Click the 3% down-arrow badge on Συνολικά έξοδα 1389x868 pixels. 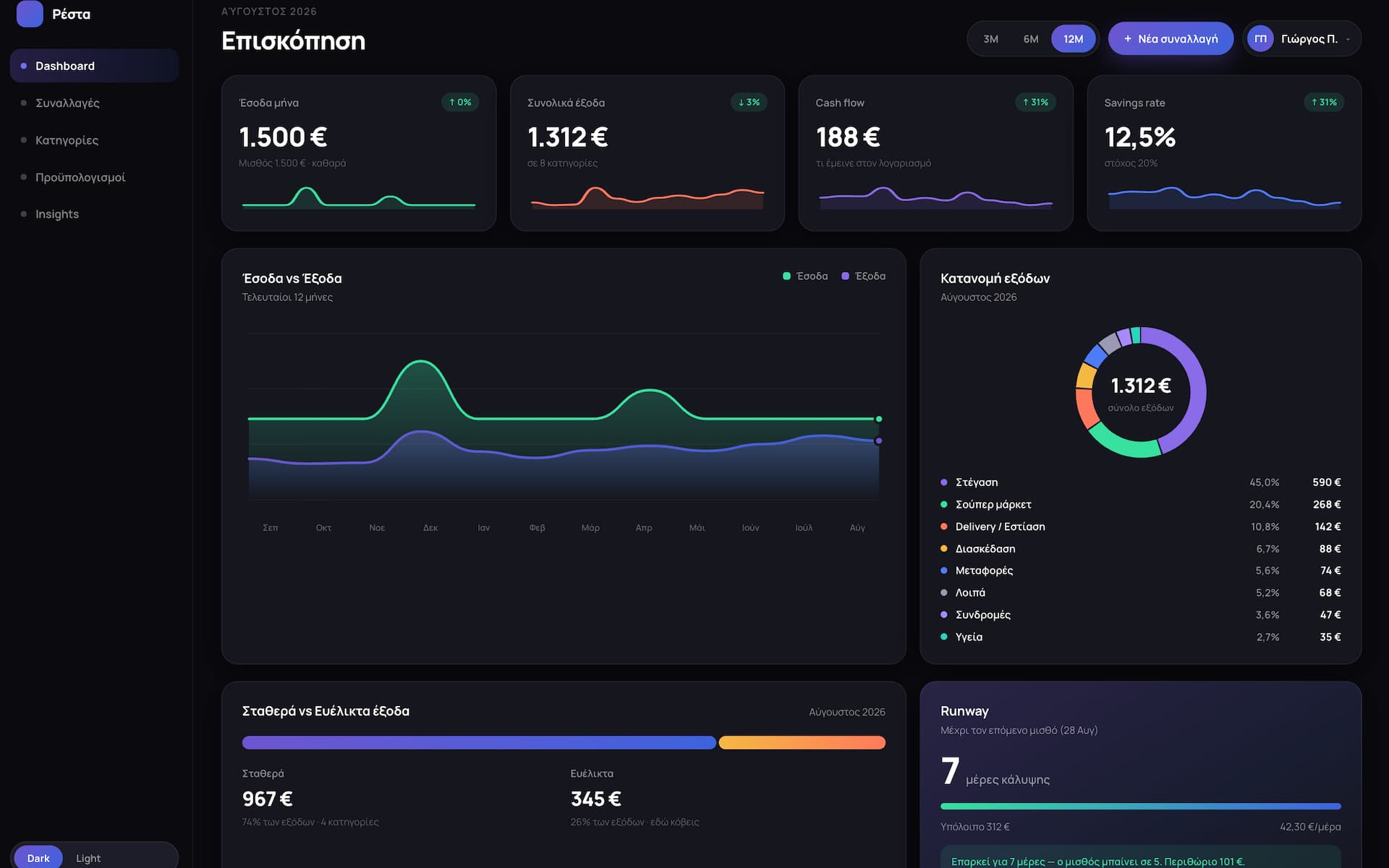tap(749, 102)
